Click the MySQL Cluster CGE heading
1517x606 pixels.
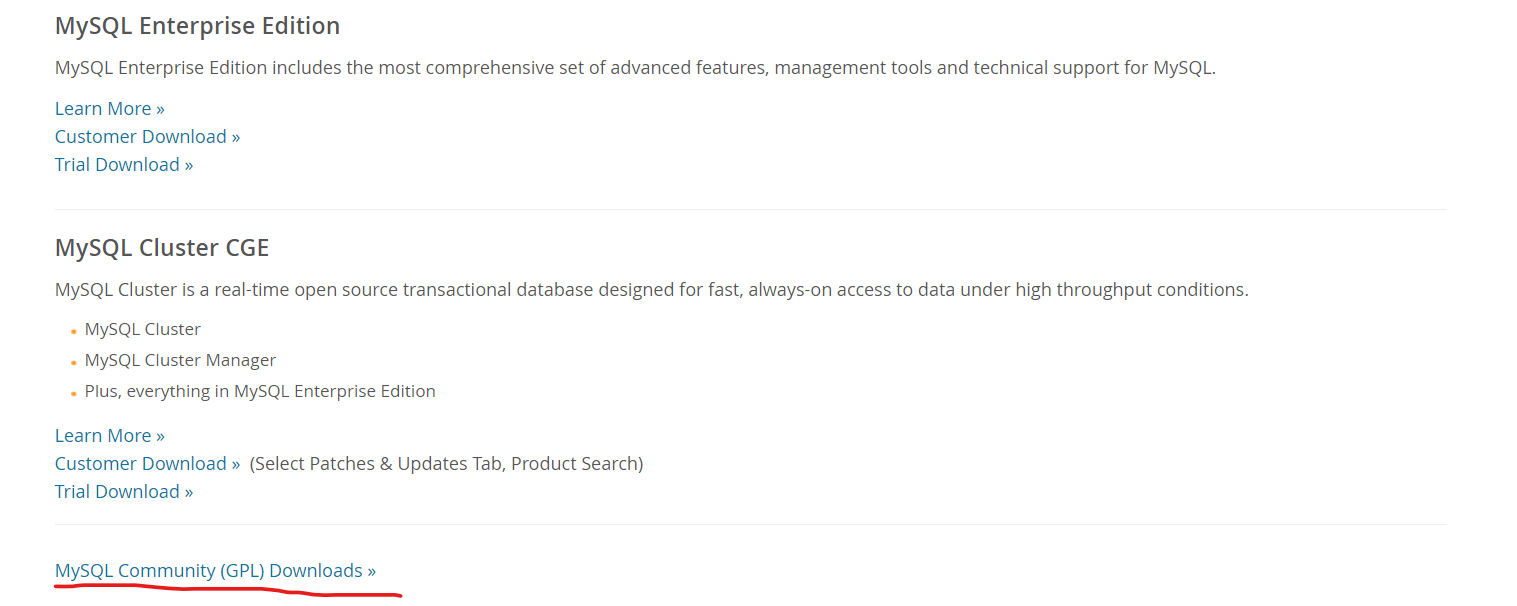(x=162, y=247)
